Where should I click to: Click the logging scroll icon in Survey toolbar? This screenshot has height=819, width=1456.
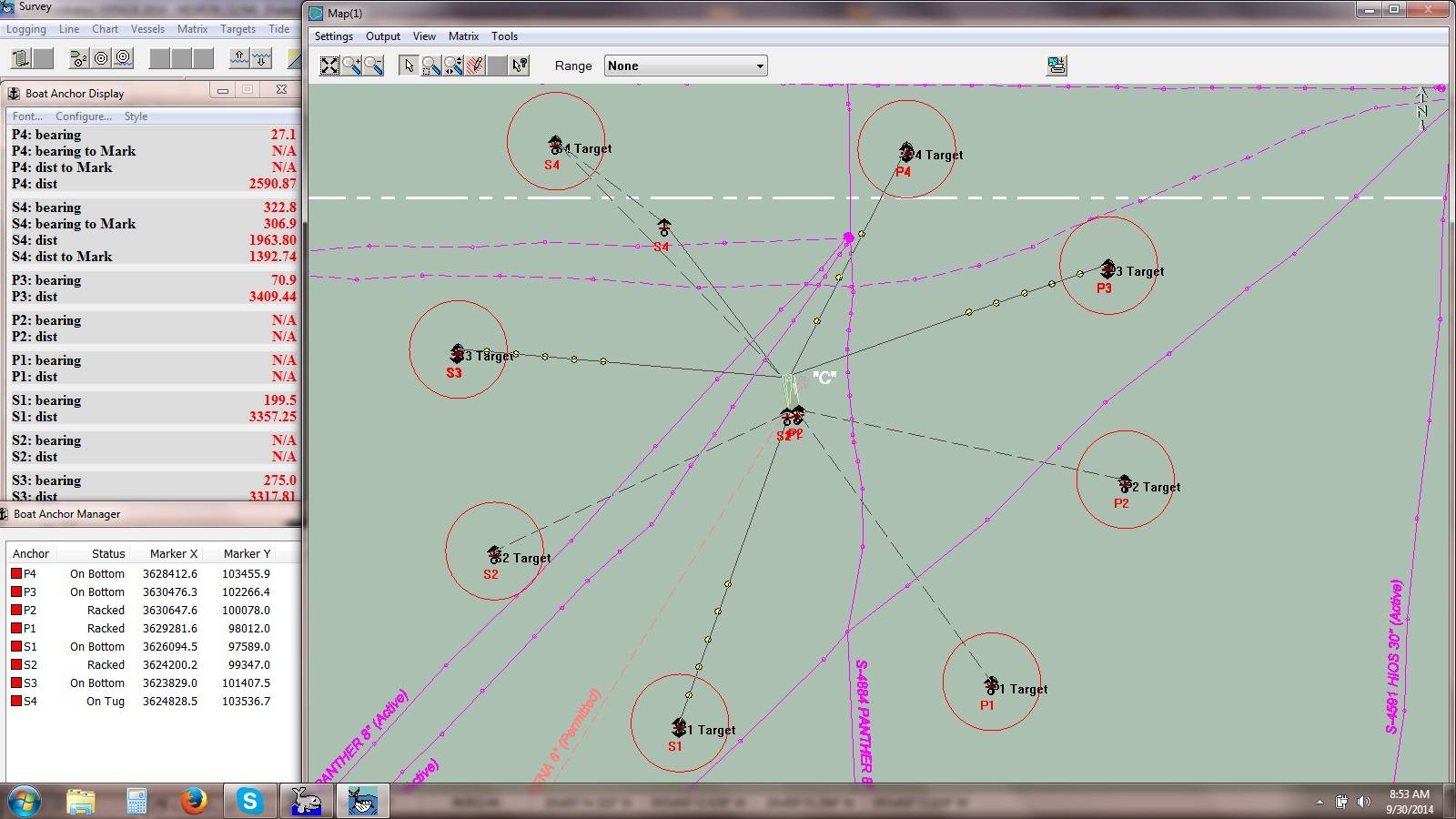[21, 59]
